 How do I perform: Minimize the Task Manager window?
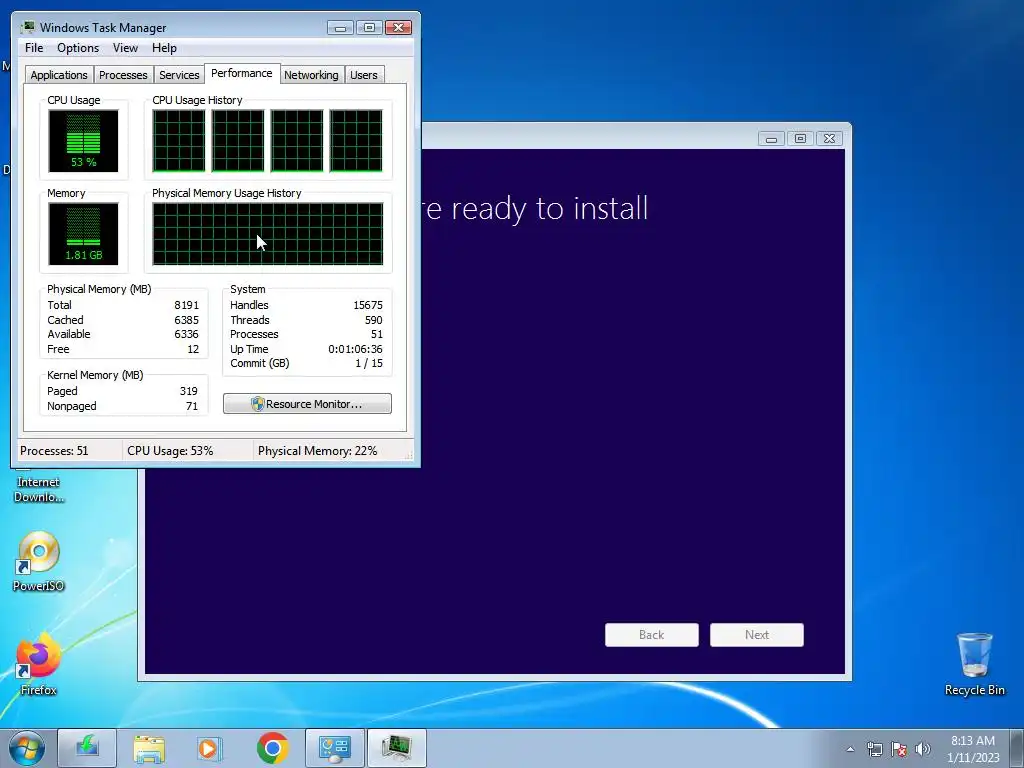(340, 27)
